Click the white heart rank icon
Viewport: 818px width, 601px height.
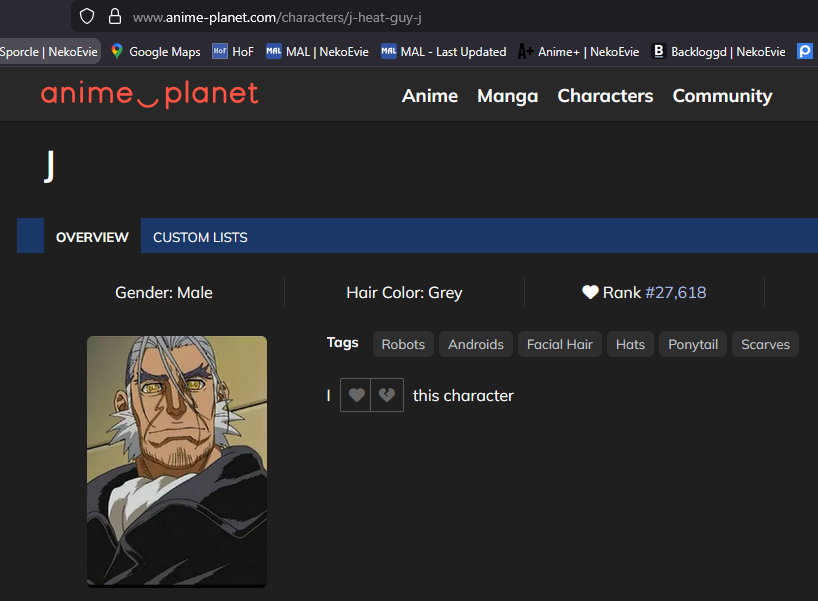(x=590, y=292)
